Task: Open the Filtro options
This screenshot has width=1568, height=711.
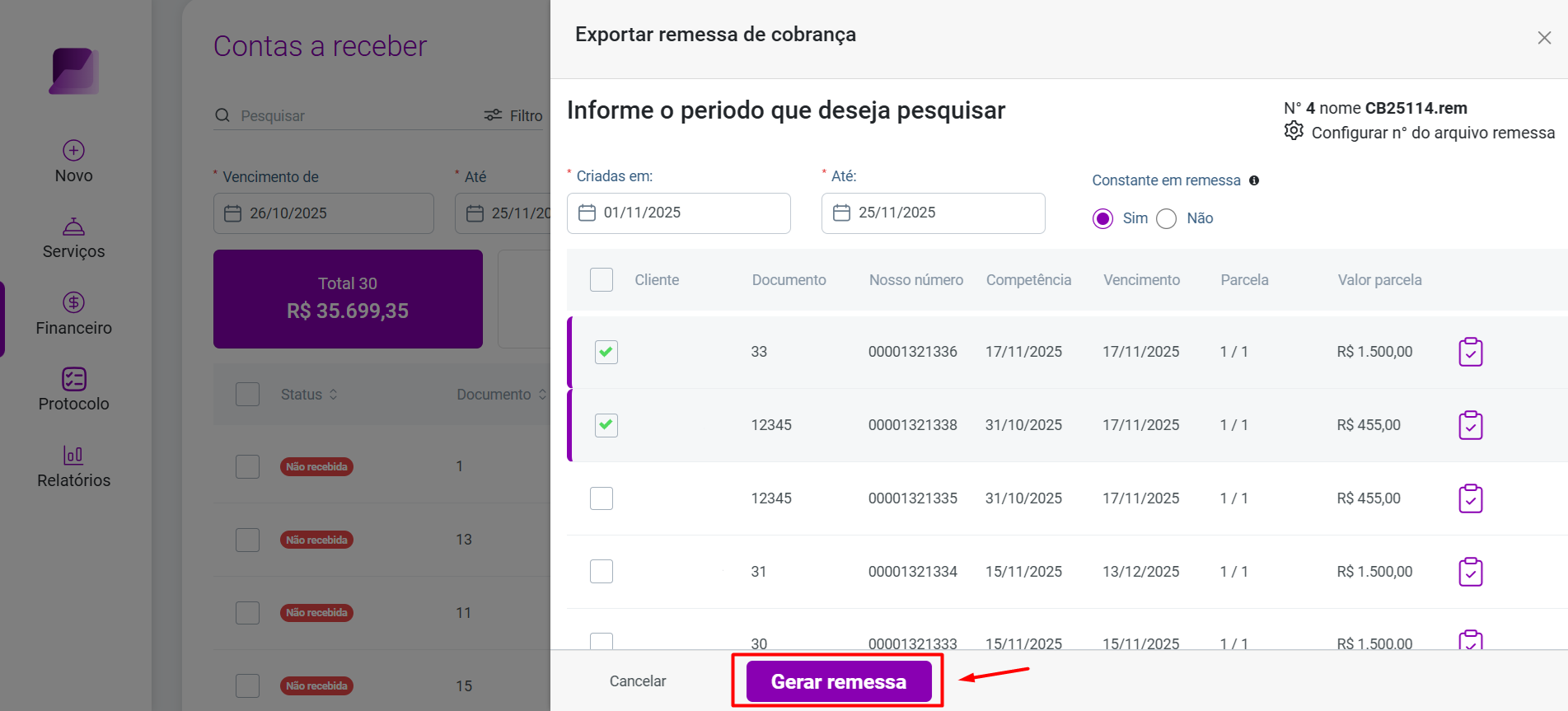Action: 513,115
